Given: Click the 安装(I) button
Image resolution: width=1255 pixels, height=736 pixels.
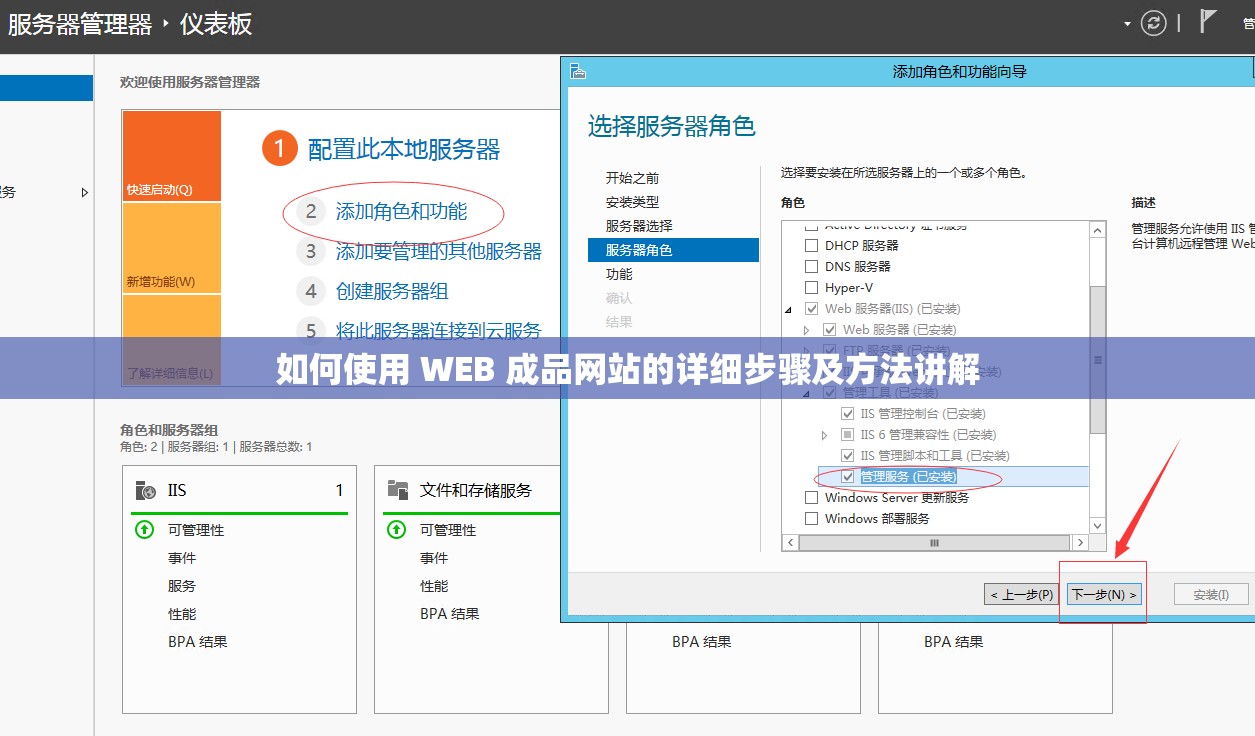Looking at the screenshot, I should tap(1211, 594).
